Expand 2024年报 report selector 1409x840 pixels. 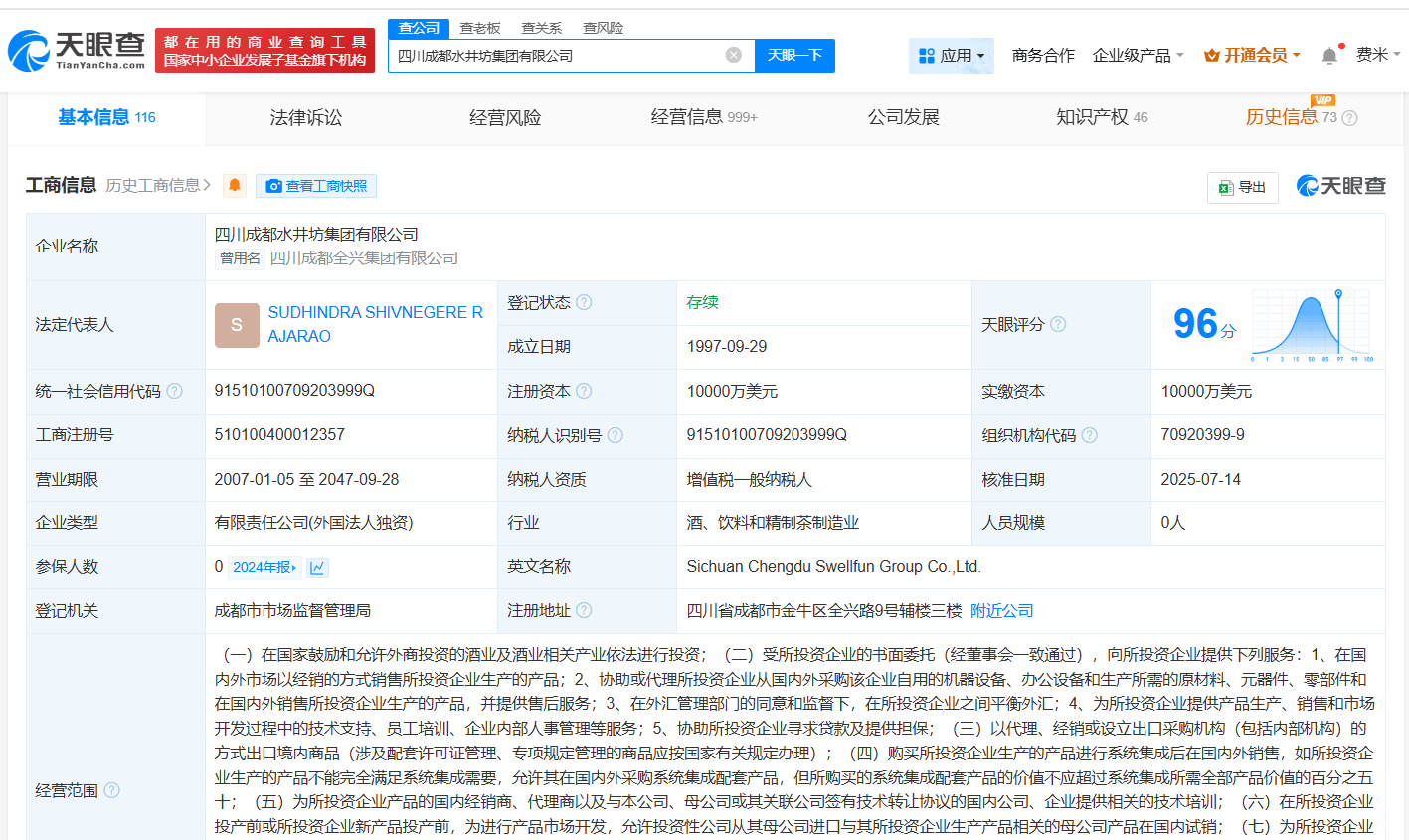pyautogui.click(x=264, y=567)
